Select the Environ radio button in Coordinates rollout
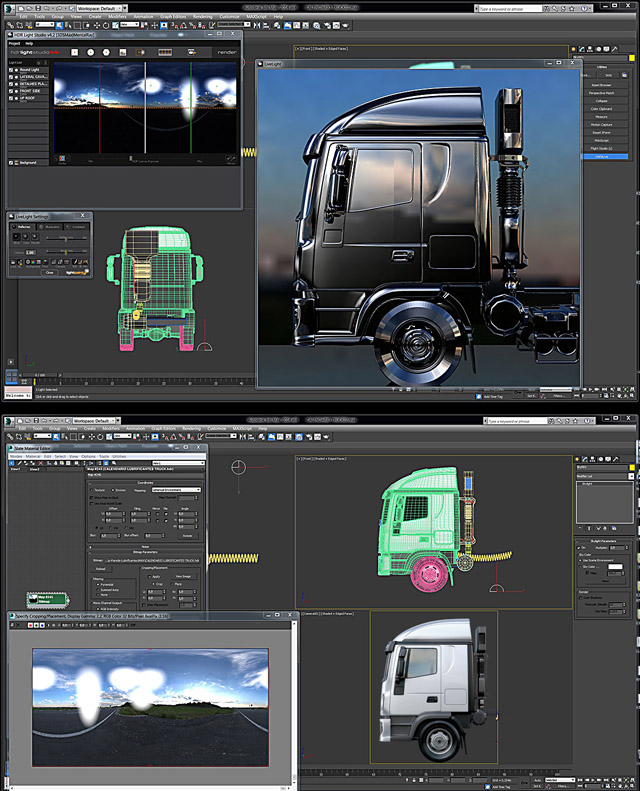The width and height of the screenshot is (640, 791). tap(112, 490)
